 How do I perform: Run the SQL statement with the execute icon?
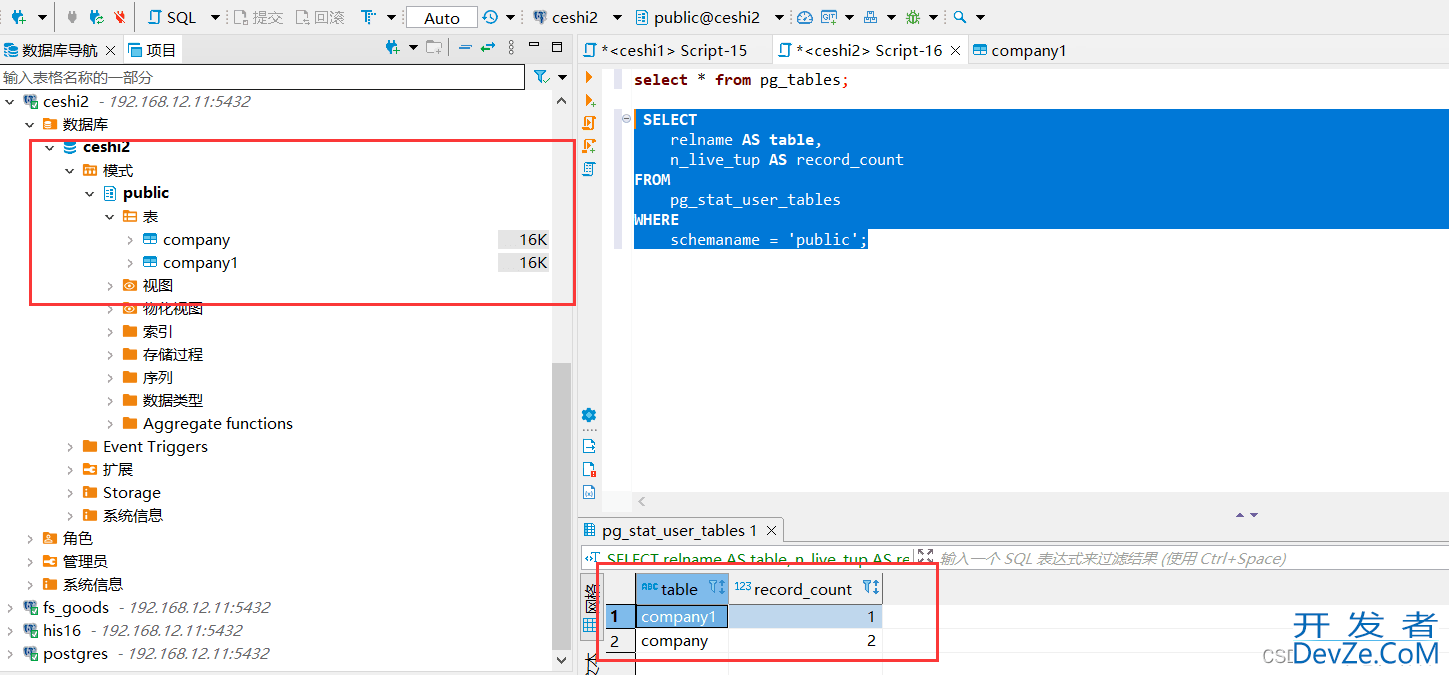tap(589, 77)
